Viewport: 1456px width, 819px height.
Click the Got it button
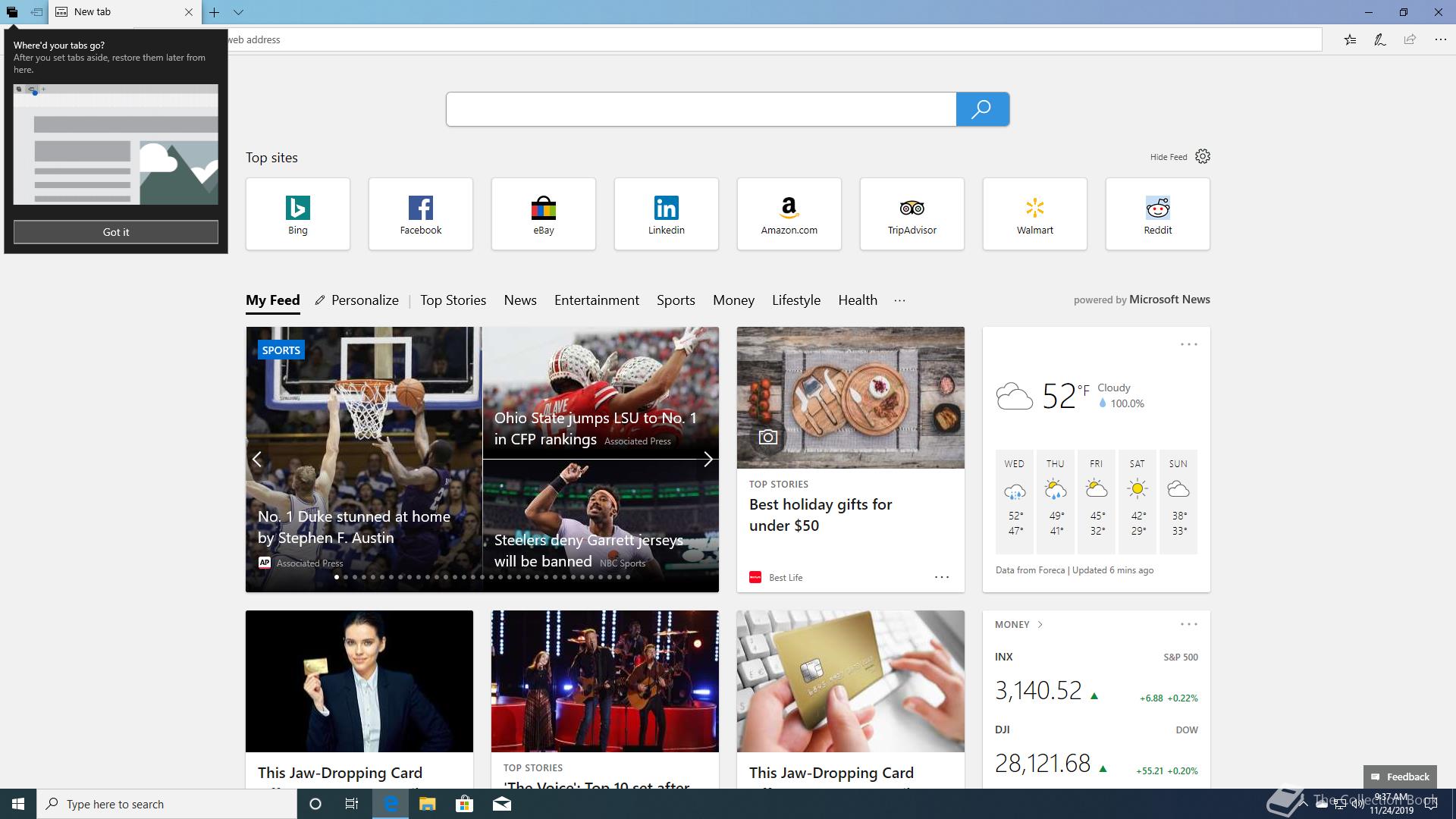(116, 232)
